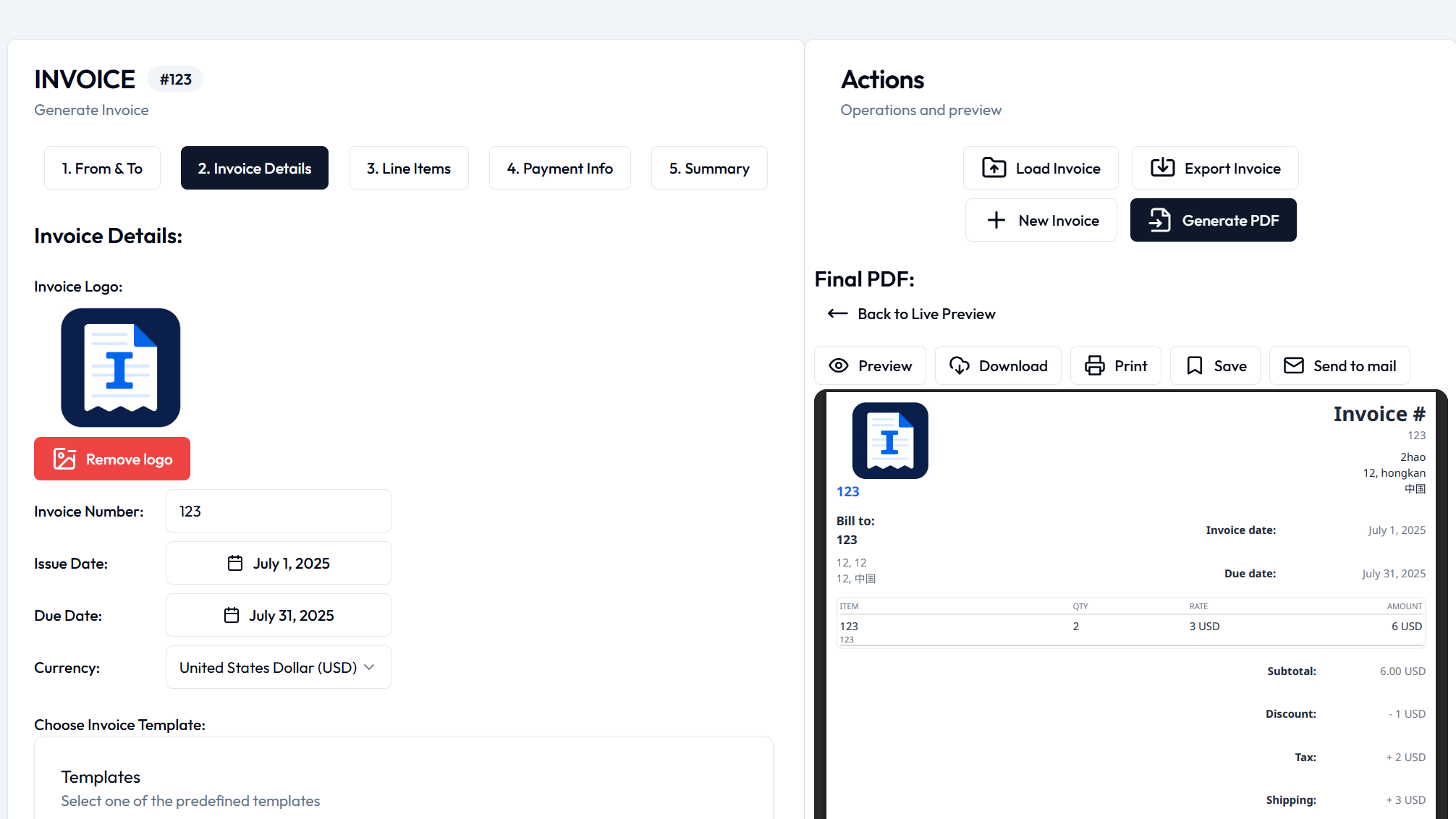Click the Remove logo button
This screenshot has width=1456, height=819.
click(x=112, y=459)
